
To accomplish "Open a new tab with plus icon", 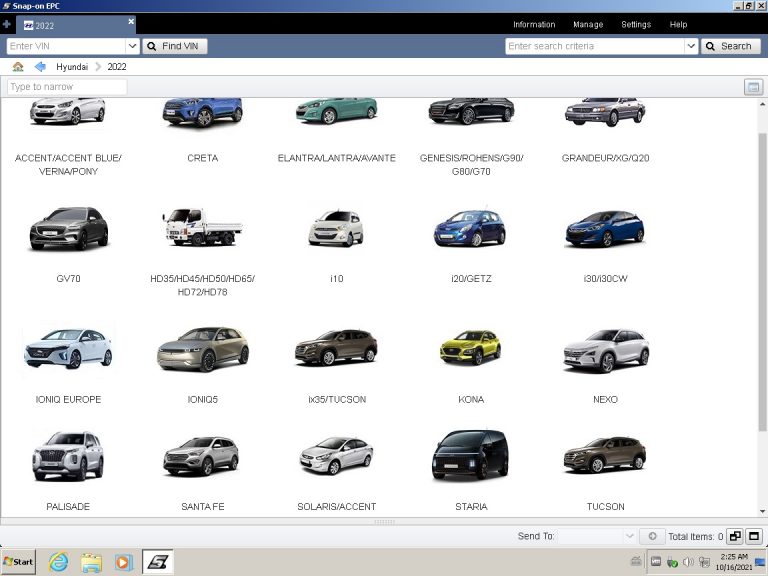I will click(7, 24).
